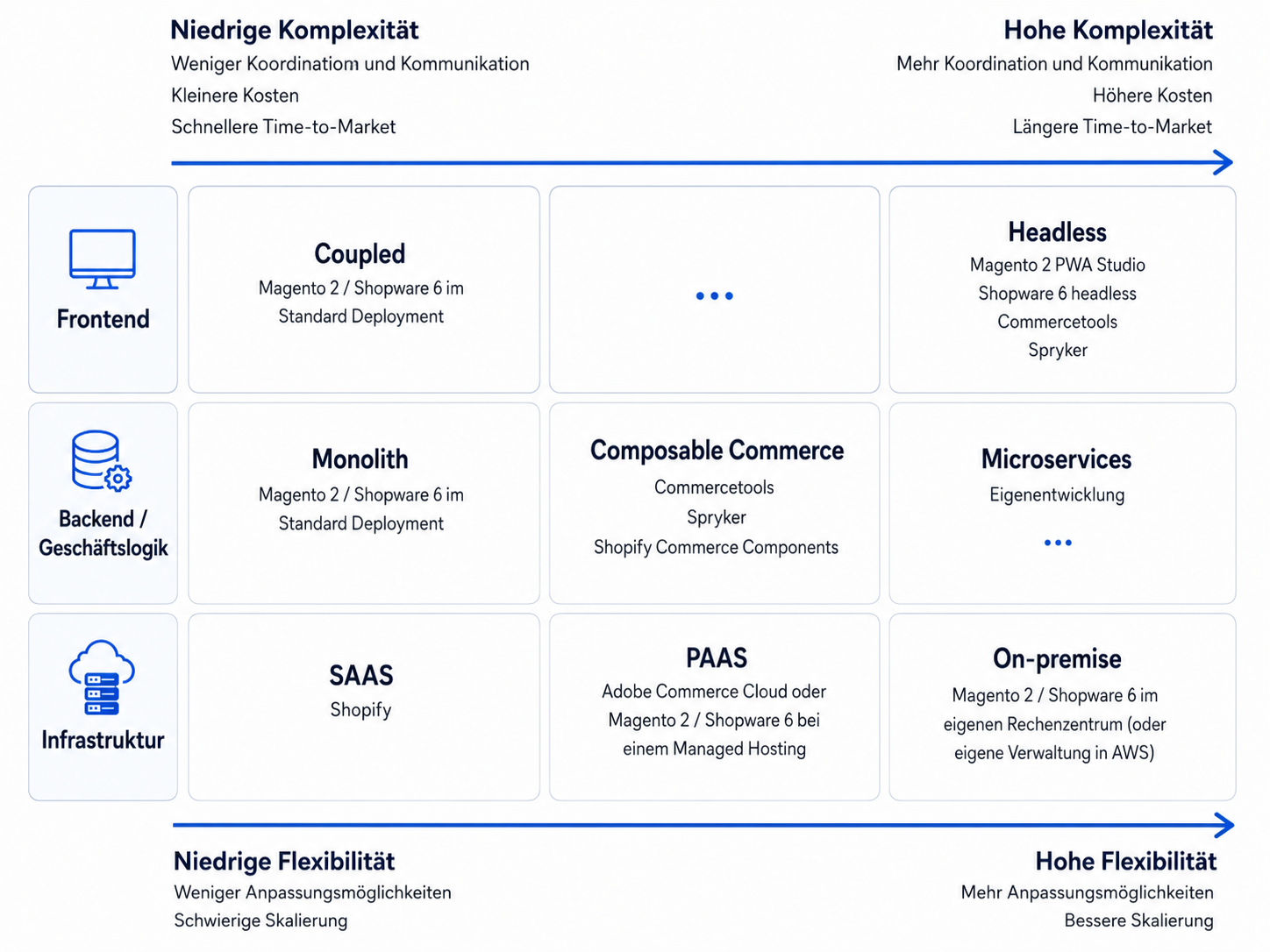Screen dimensions: 1270x952
Task: Click the bottom flexibility arrow head
Action: pyautogui.click(x=1224, y=825)
